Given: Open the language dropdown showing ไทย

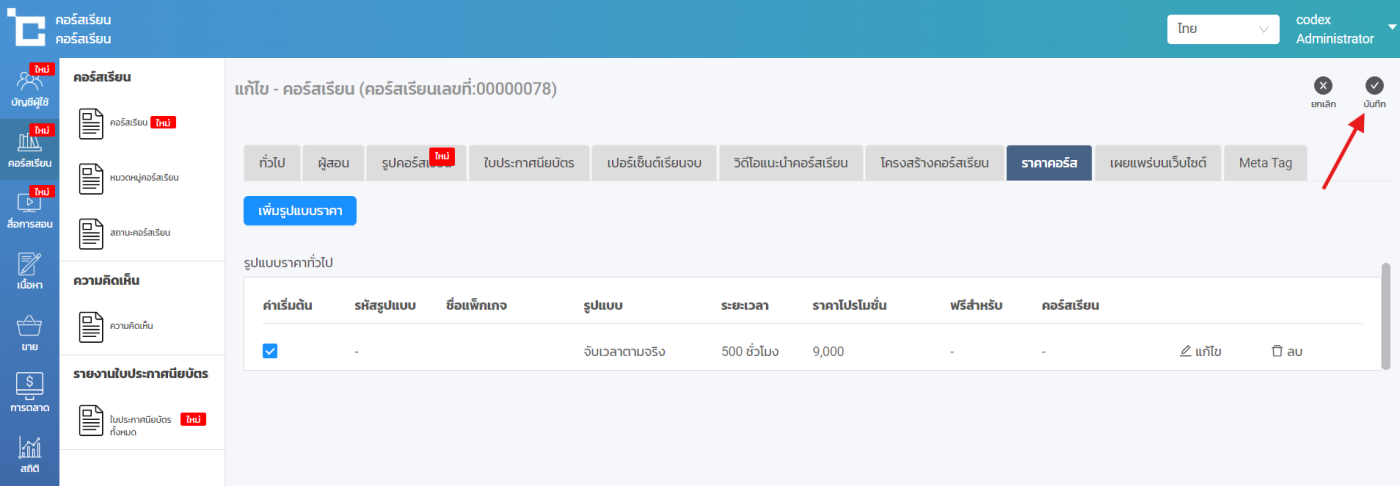Looking at the screenshot, I should (x=1223, y=29).
